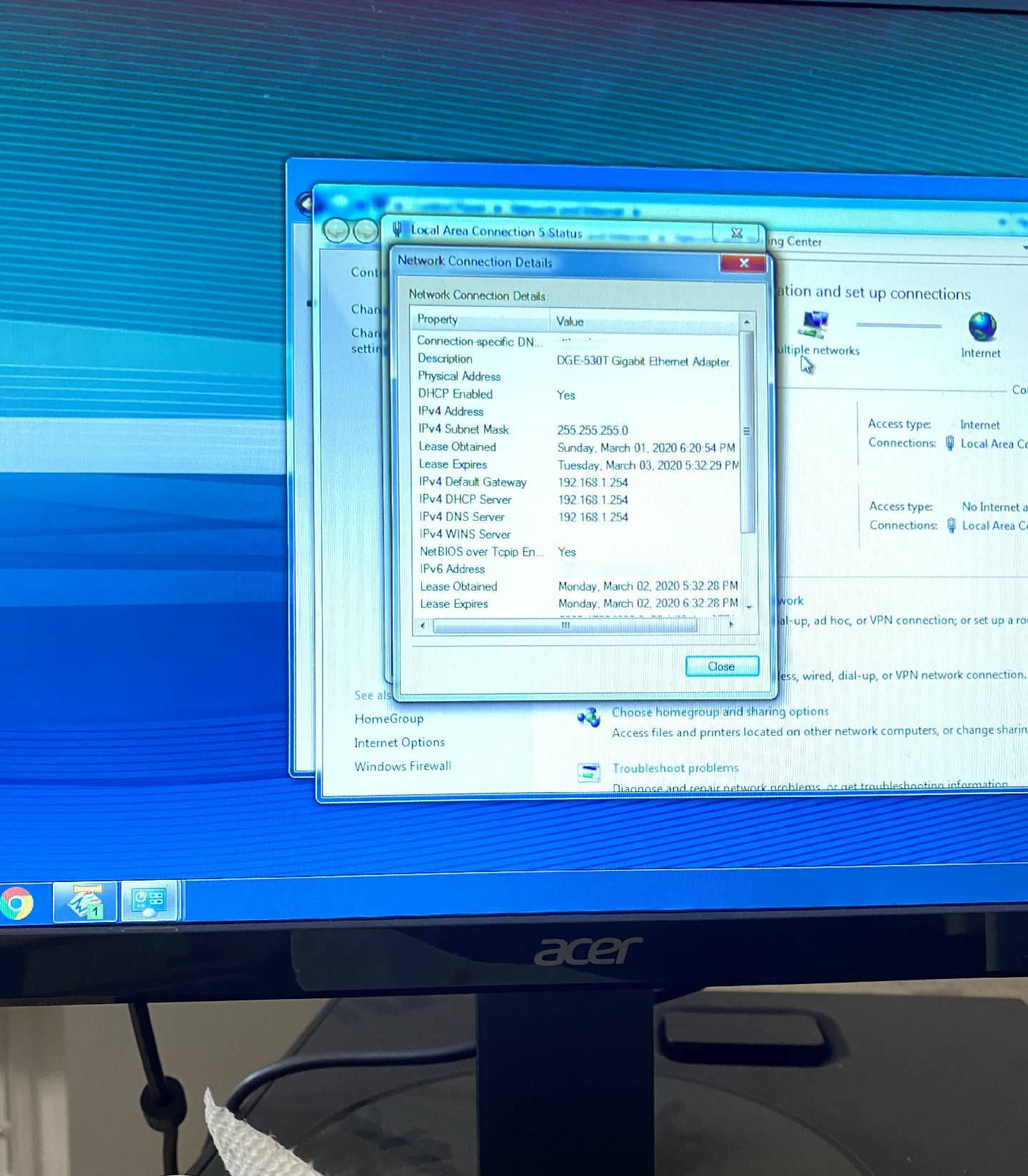This screenshot has height=1176, width=1028.
Task: Click the horizontal scrollbar right arrow in details list
Action: tap(730, 625)
